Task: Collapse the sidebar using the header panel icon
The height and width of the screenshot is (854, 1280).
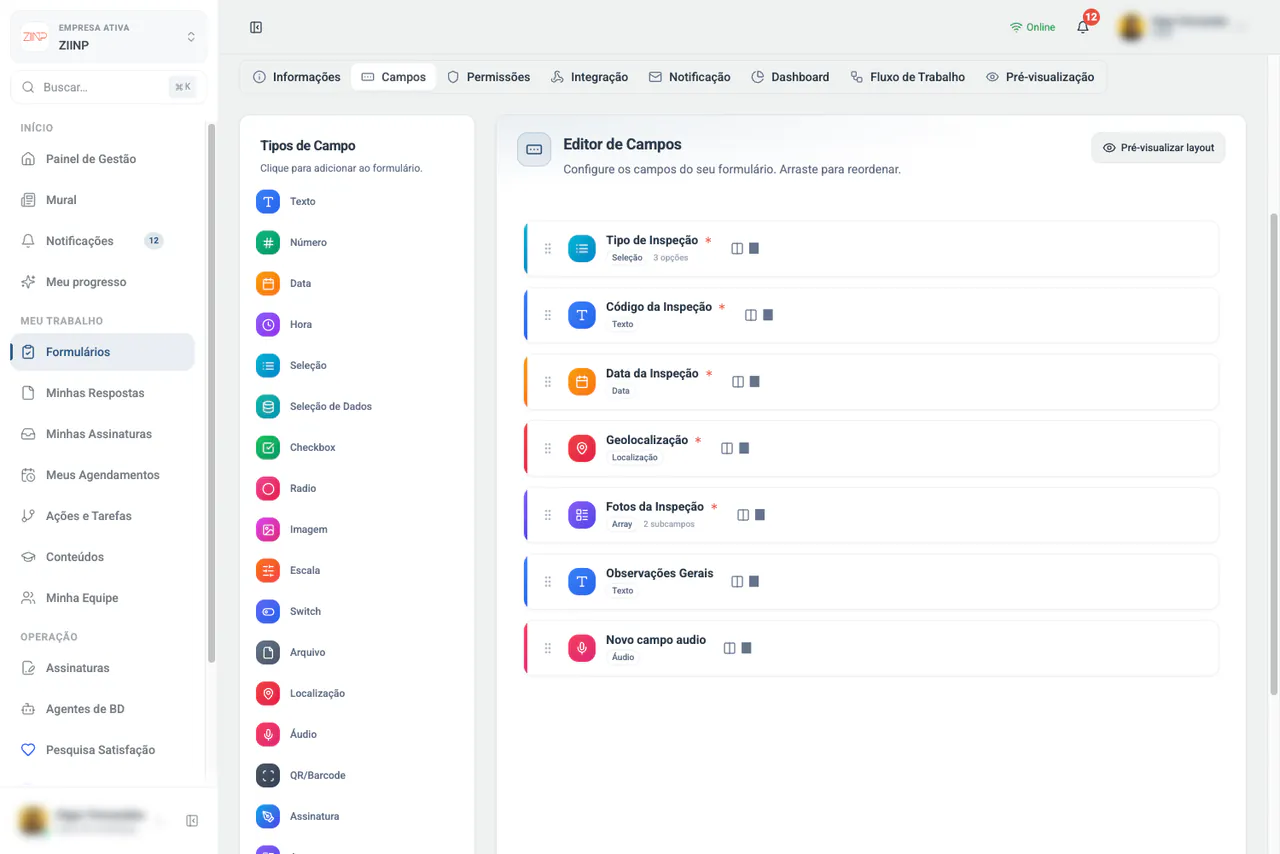Action: [256, 27]
